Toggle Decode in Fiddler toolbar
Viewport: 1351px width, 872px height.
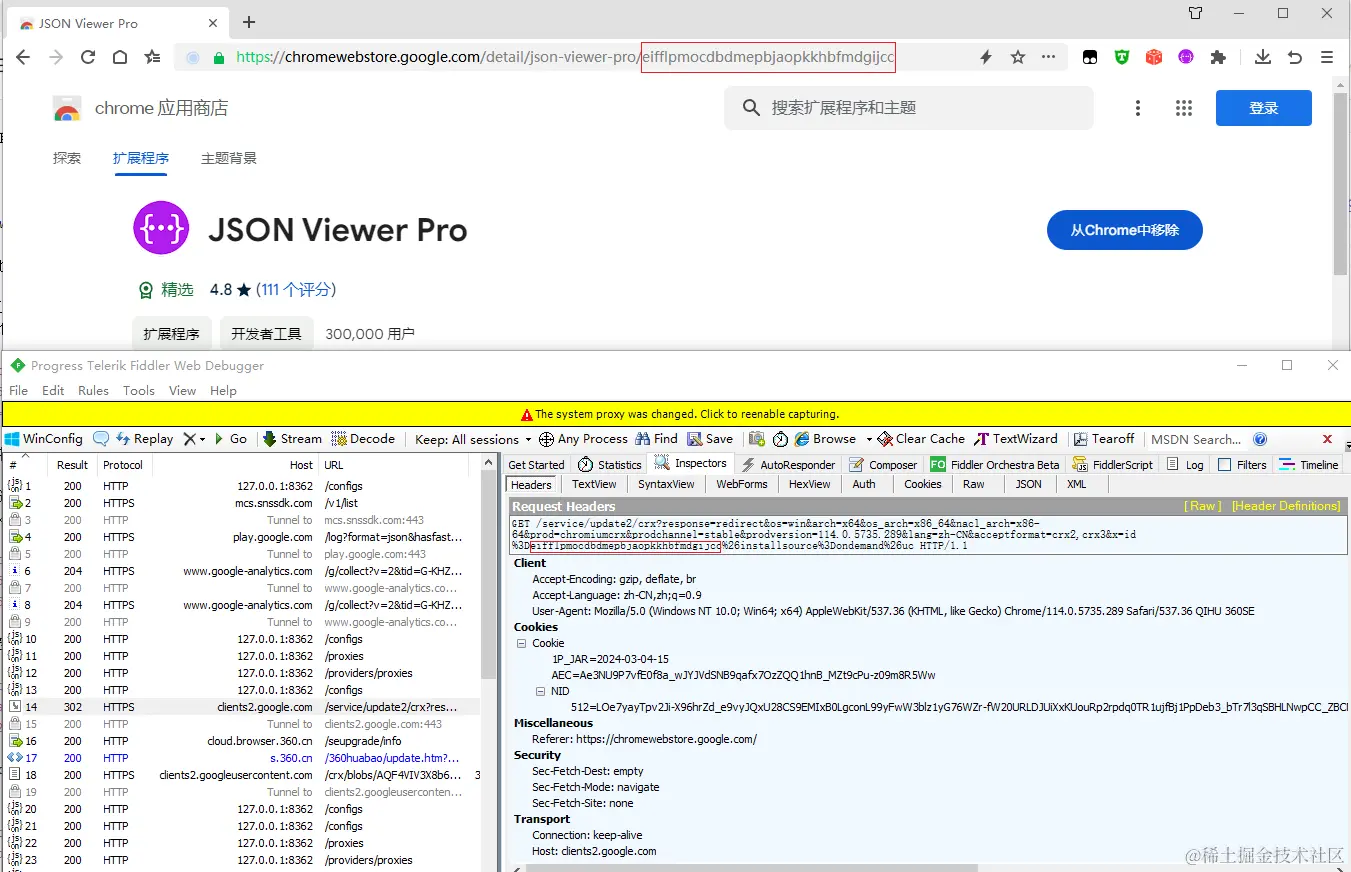click(x=363, y=439)
